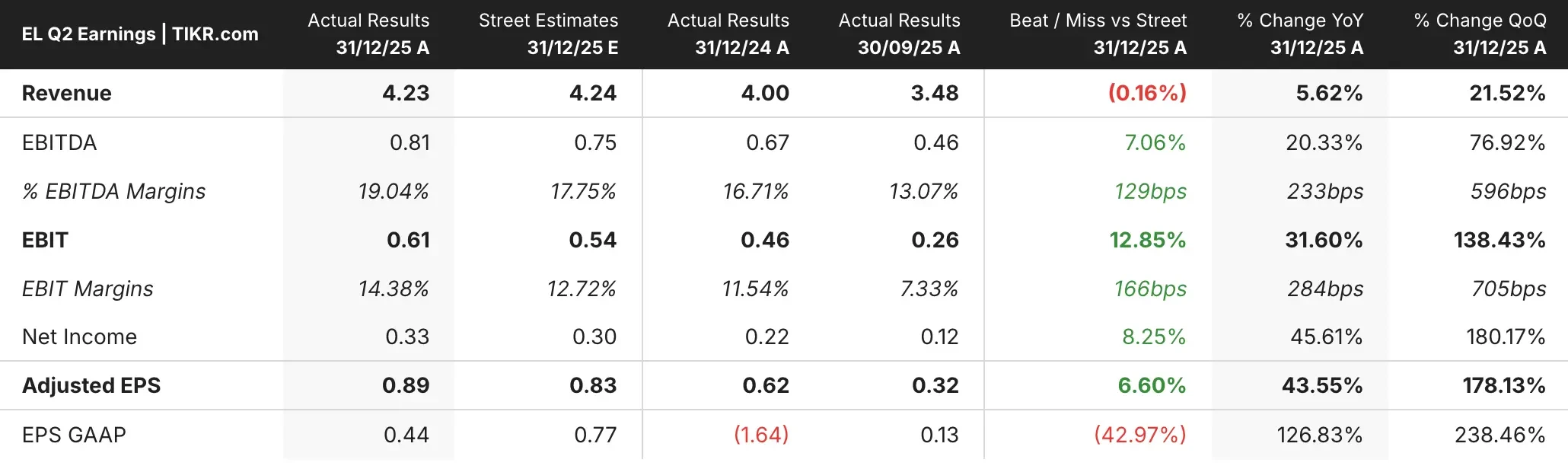This screenshot has width=1568, height=469.
Task: Click the red (42.97%) EPS GAAP miss
Action: [x=1140, y=435]
